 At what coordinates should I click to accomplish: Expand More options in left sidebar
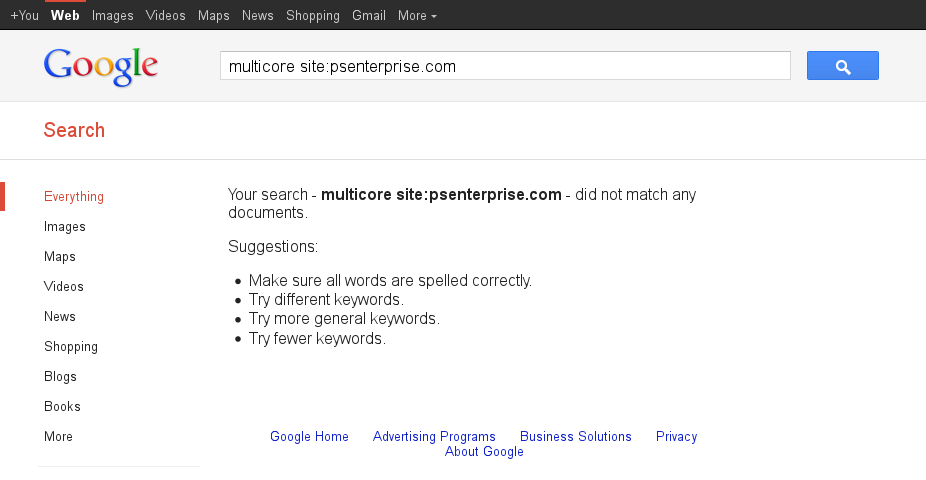[58, 437]
